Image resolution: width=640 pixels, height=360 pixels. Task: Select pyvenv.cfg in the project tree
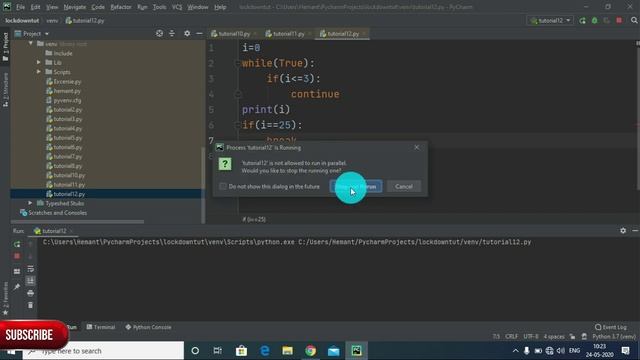pos(64,100)
